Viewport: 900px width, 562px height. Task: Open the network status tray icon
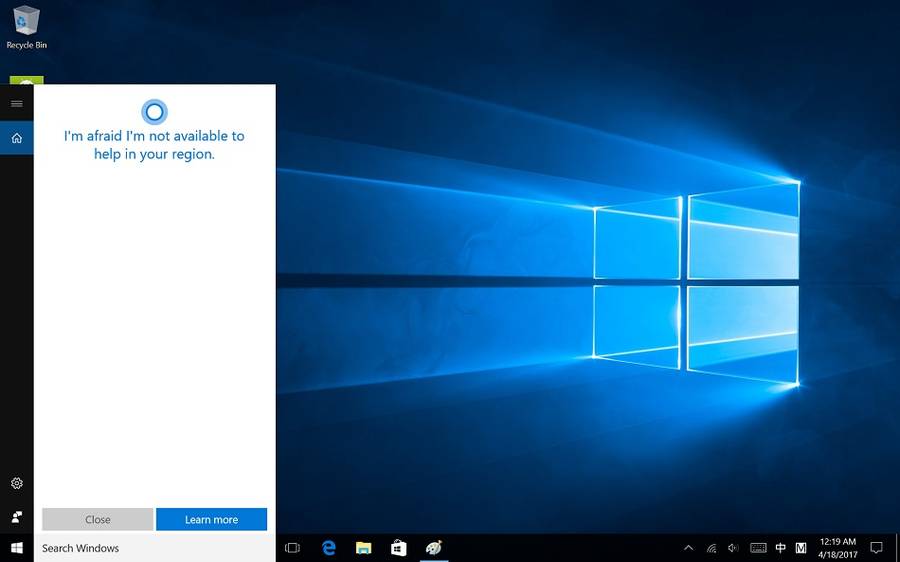point(711,548)
